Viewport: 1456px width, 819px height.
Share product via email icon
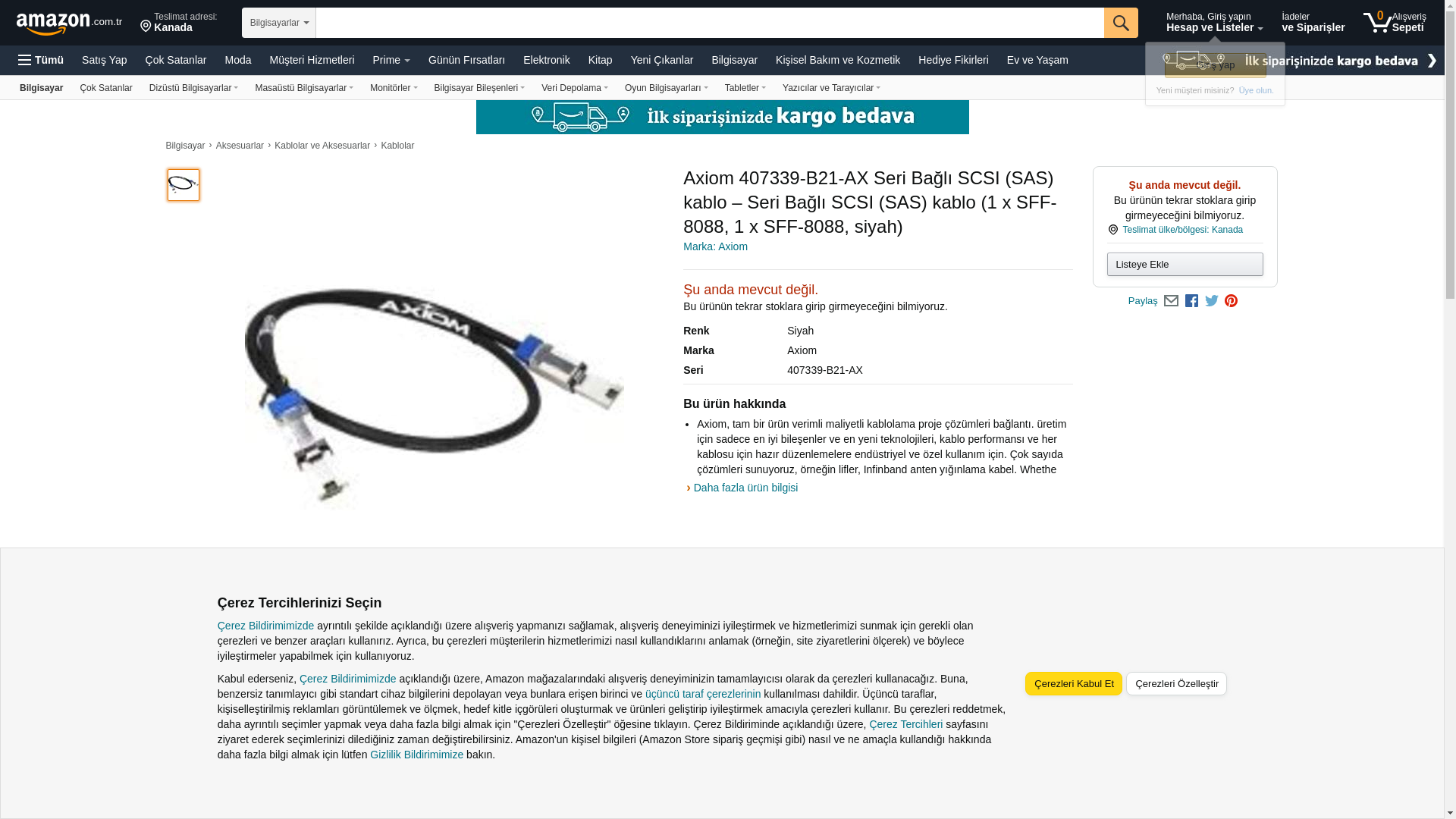click(1171, 301)
